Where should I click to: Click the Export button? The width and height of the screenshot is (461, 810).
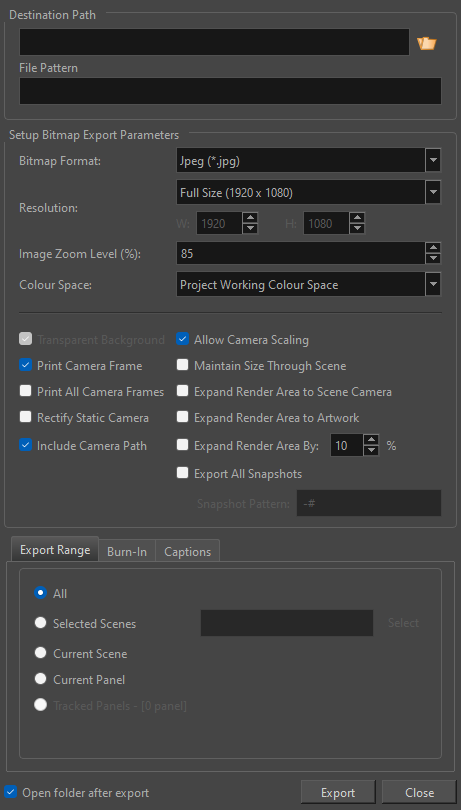(x=338, y=792)
